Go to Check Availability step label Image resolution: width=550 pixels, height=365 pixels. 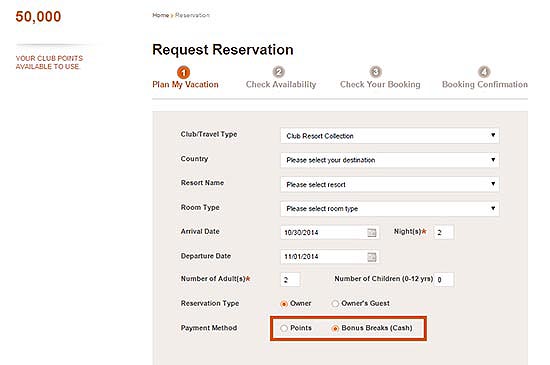pyautogui.click(x=281, y=85)
